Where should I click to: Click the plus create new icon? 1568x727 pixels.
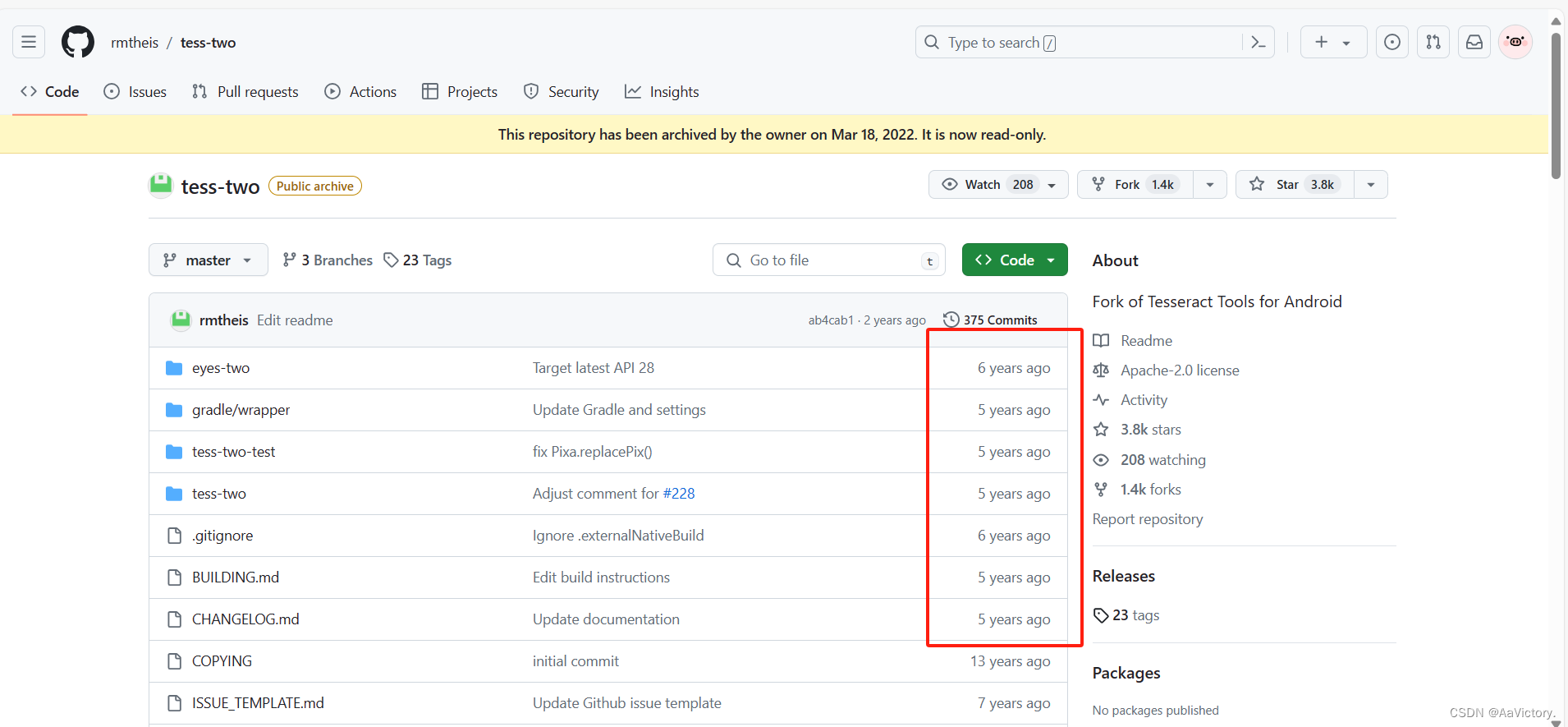click(x=1321, y=42)
